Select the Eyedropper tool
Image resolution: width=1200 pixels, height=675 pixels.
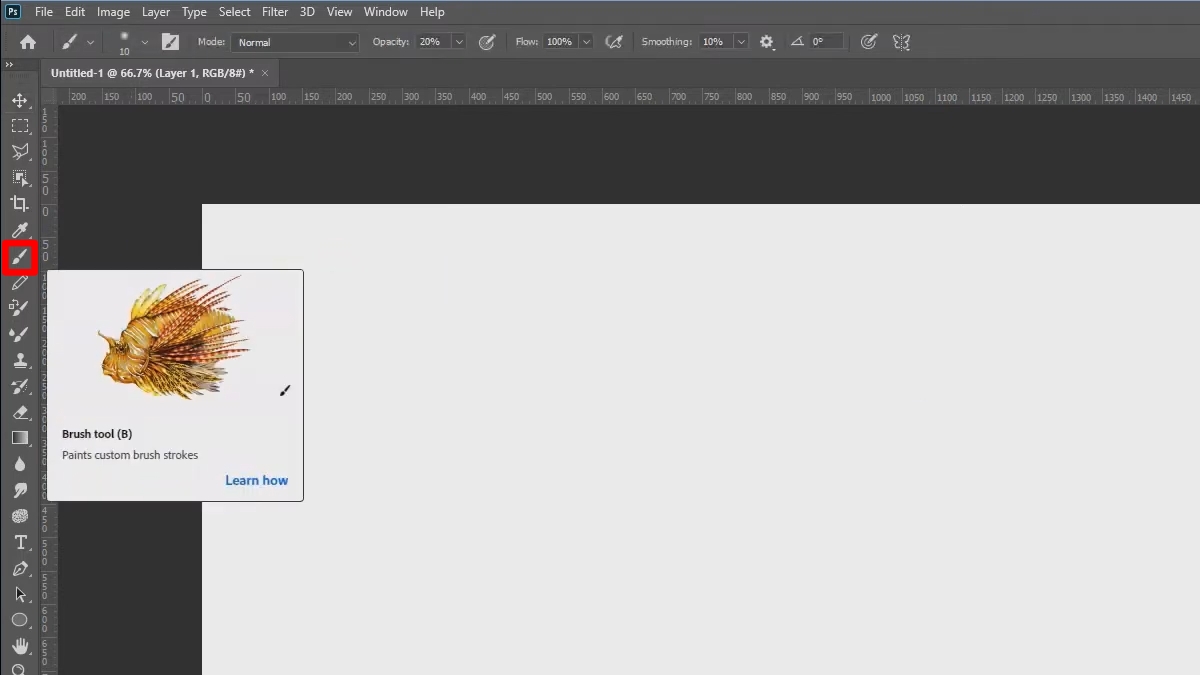pyautogui.click(x=20, y=232)
